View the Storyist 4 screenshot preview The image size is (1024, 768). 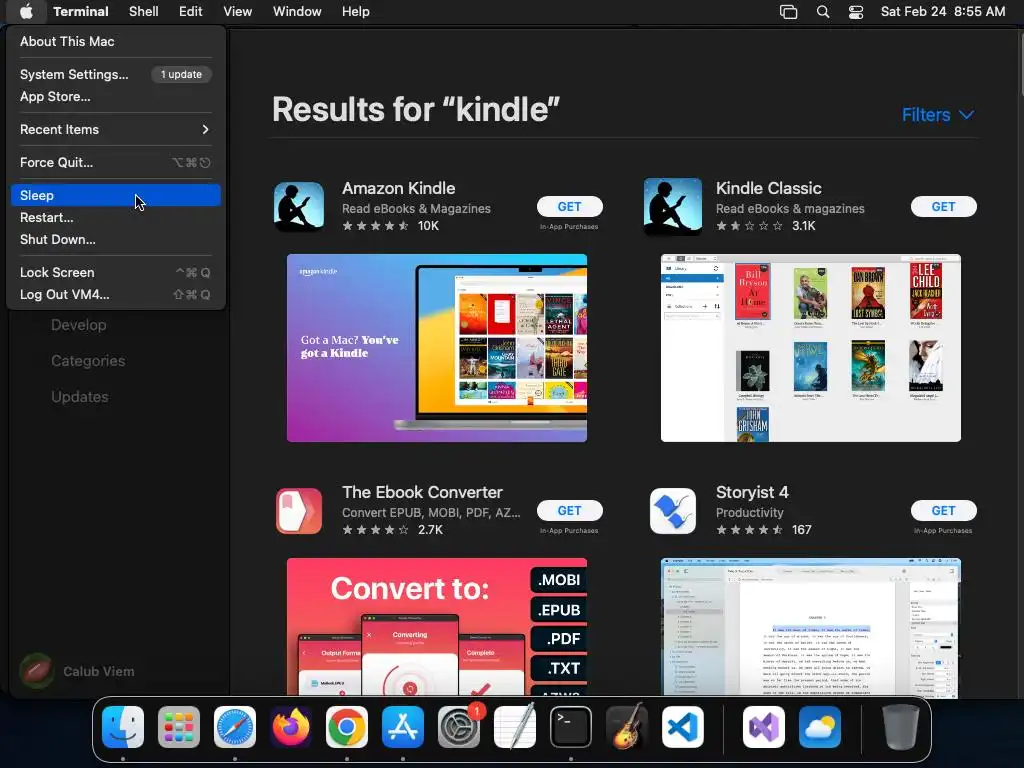[810, 626]
